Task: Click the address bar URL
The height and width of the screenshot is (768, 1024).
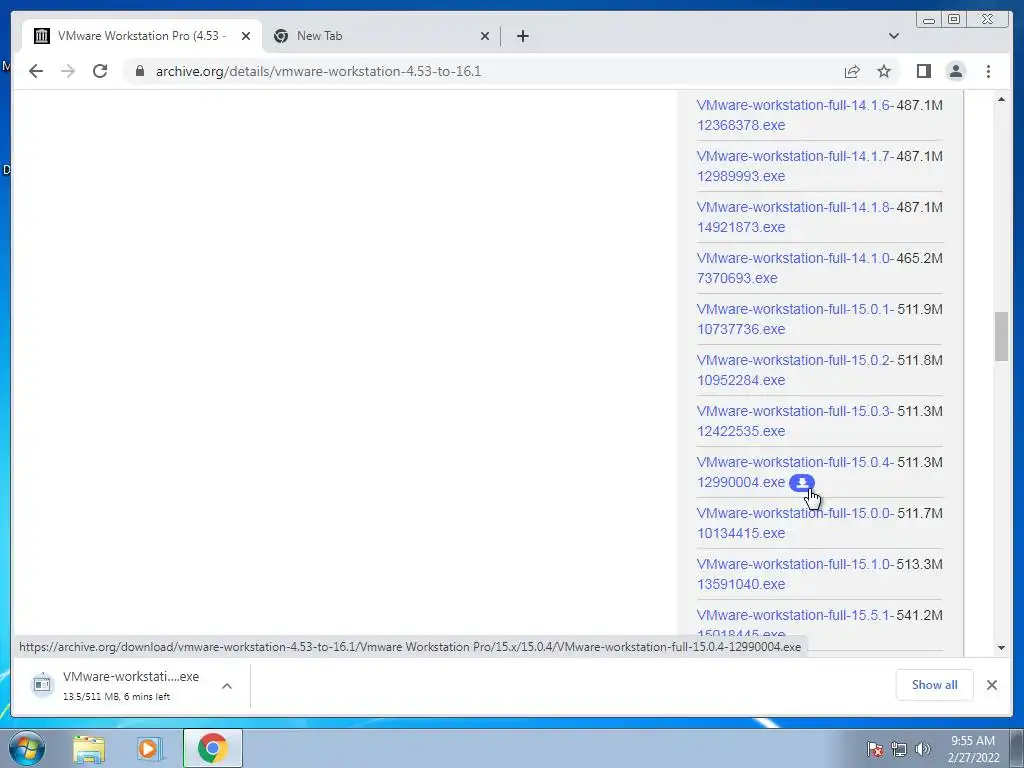Action: tap(319, 71)
